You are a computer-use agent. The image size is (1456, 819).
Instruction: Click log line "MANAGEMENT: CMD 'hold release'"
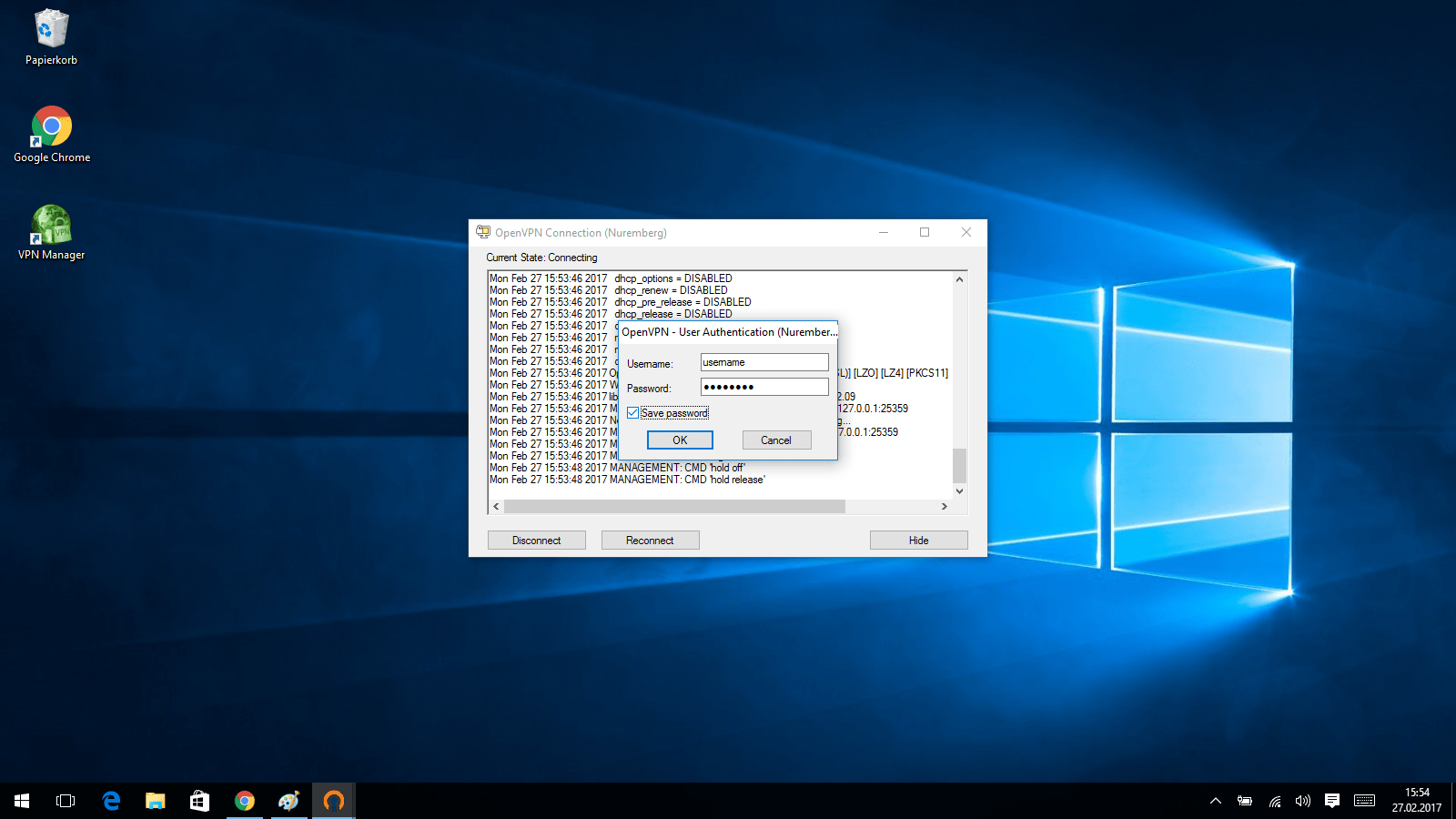pos(687,480)
